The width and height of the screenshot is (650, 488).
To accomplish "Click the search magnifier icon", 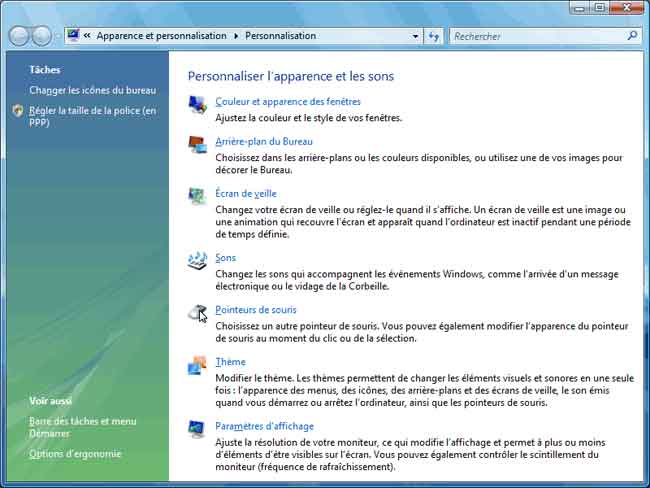I will click(x=632, y=36).
